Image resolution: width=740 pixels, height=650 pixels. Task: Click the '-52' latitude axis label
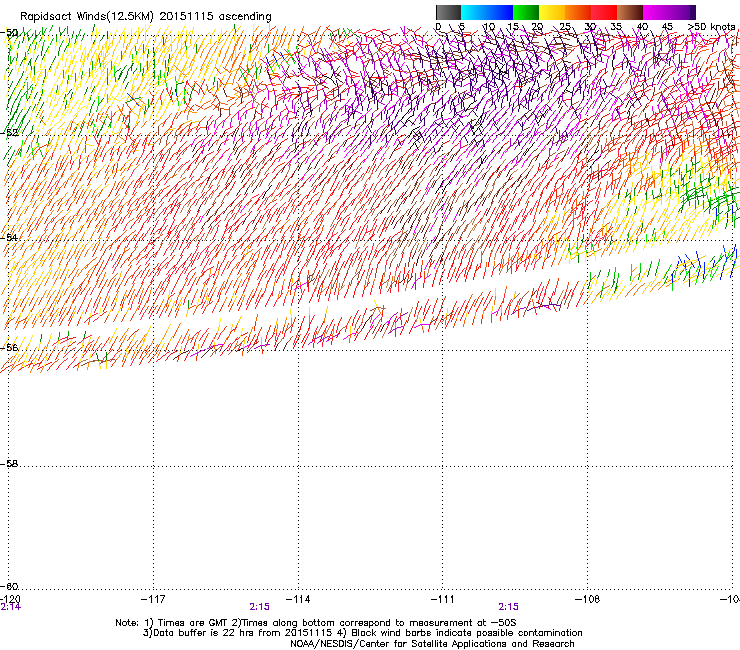(x=9, y=133)
